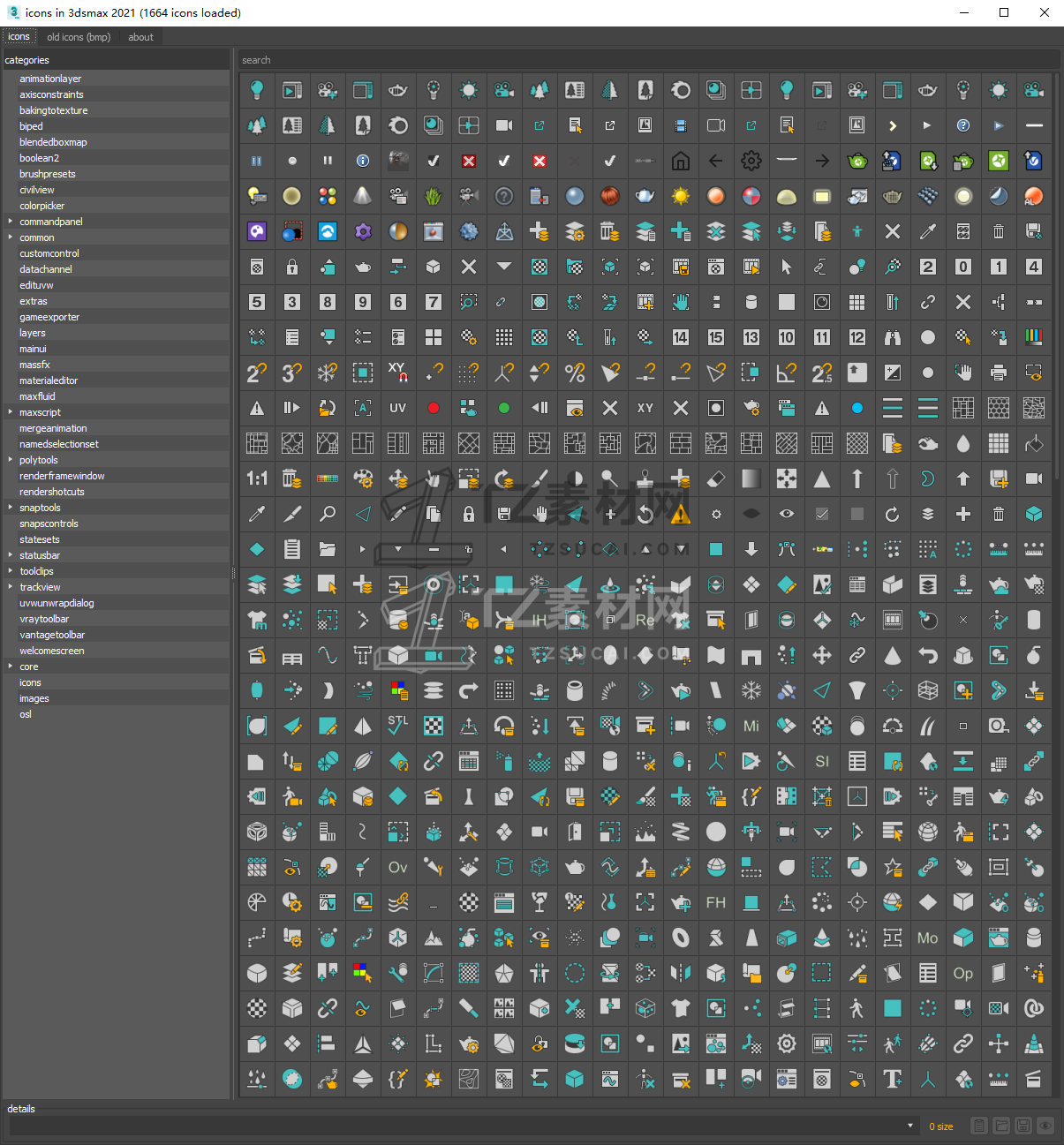This screenshot has width=1064, height=1145.
Task: Select the teal hand icon
Action: 681,302
